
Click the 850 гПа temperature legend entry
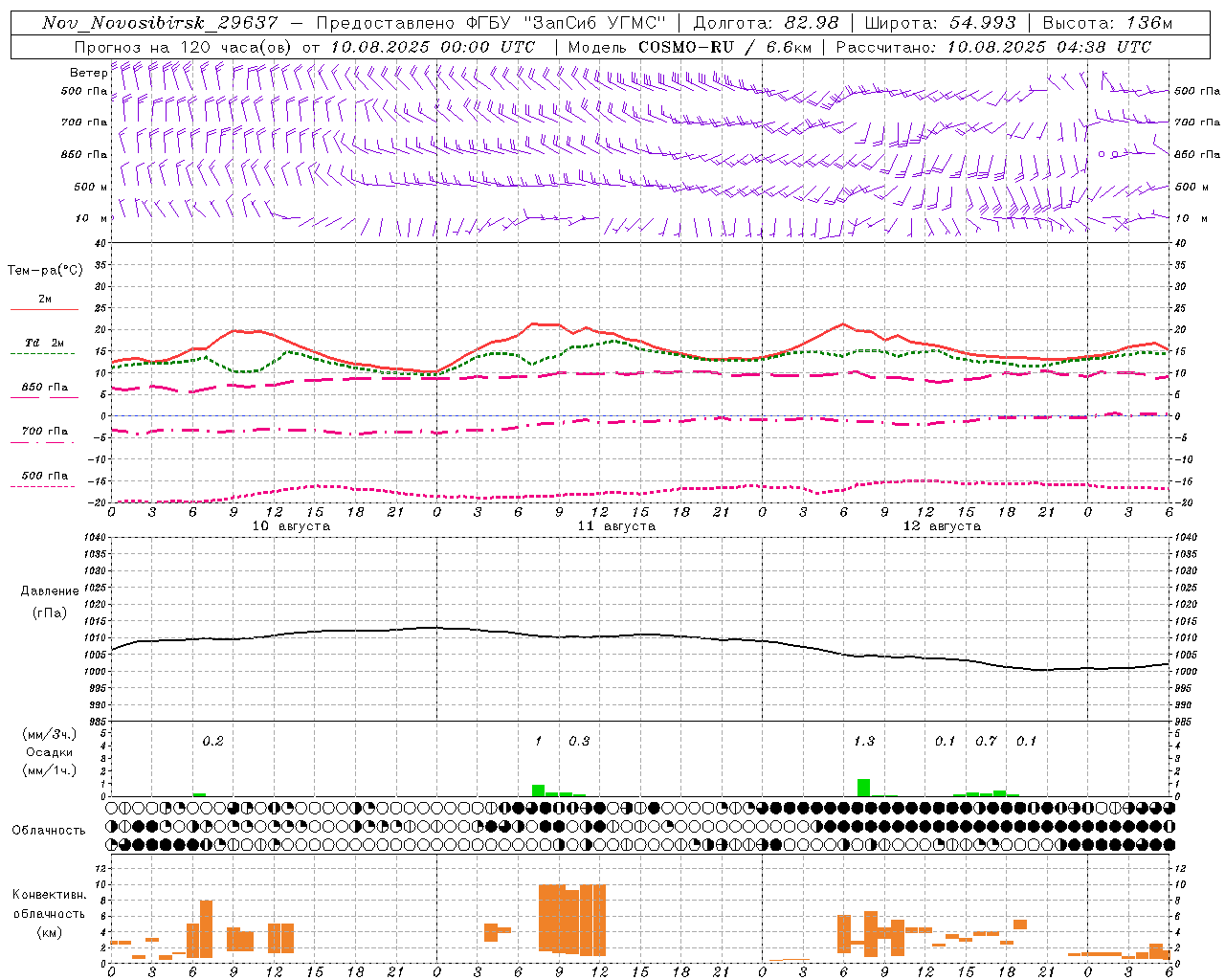(x=44, y=388)
